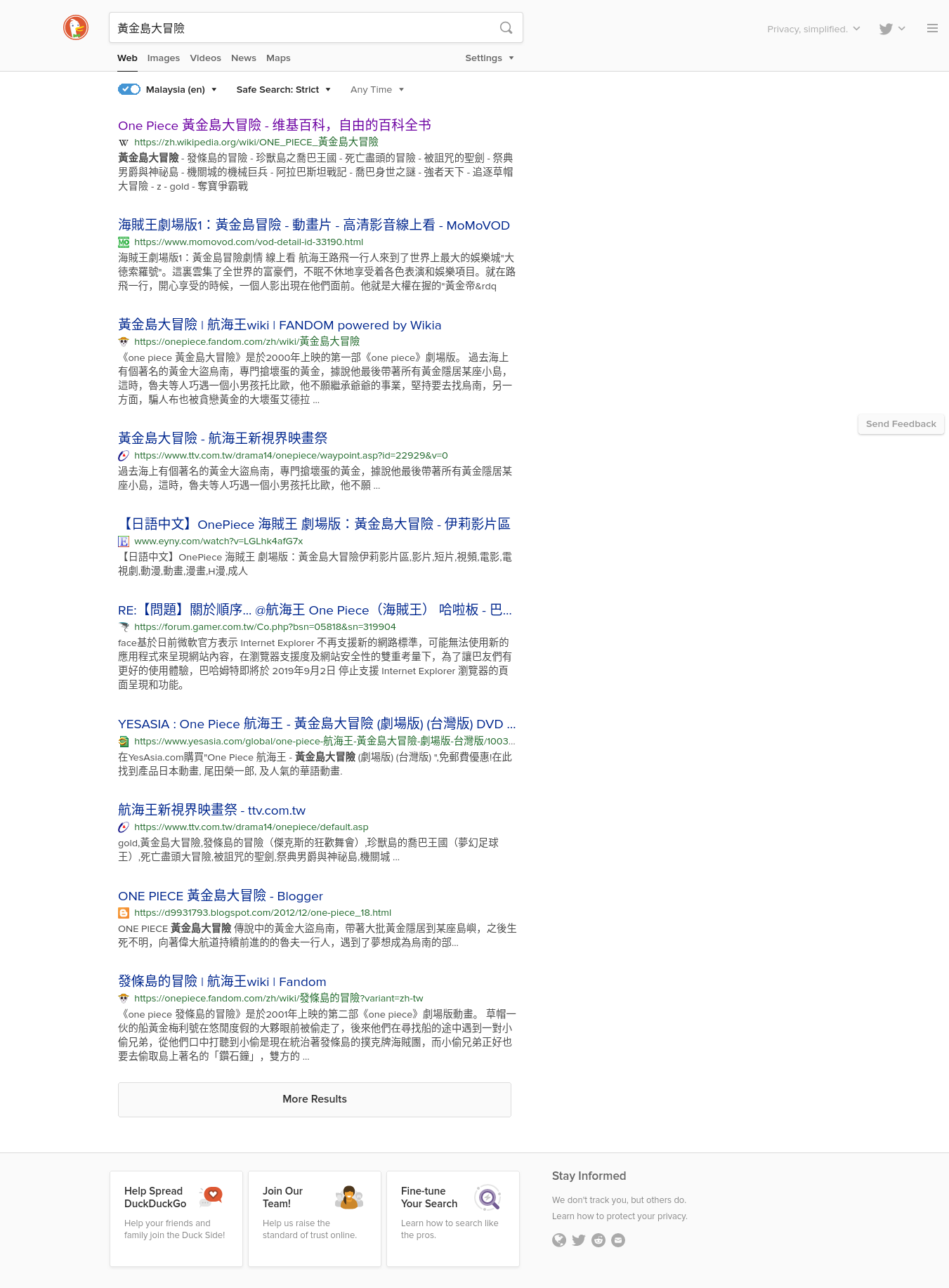Click the search magnifier icon

point(506,28)
